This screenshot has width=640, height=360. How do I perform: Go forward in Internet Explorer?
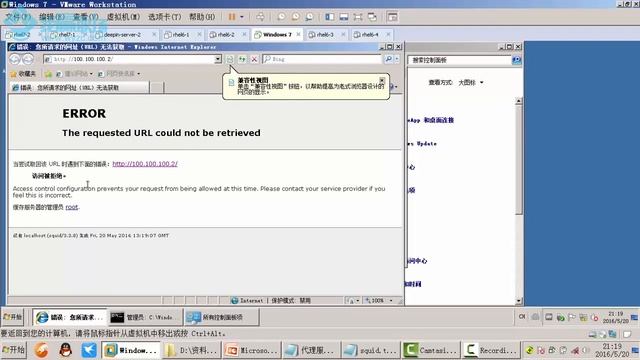28,59
